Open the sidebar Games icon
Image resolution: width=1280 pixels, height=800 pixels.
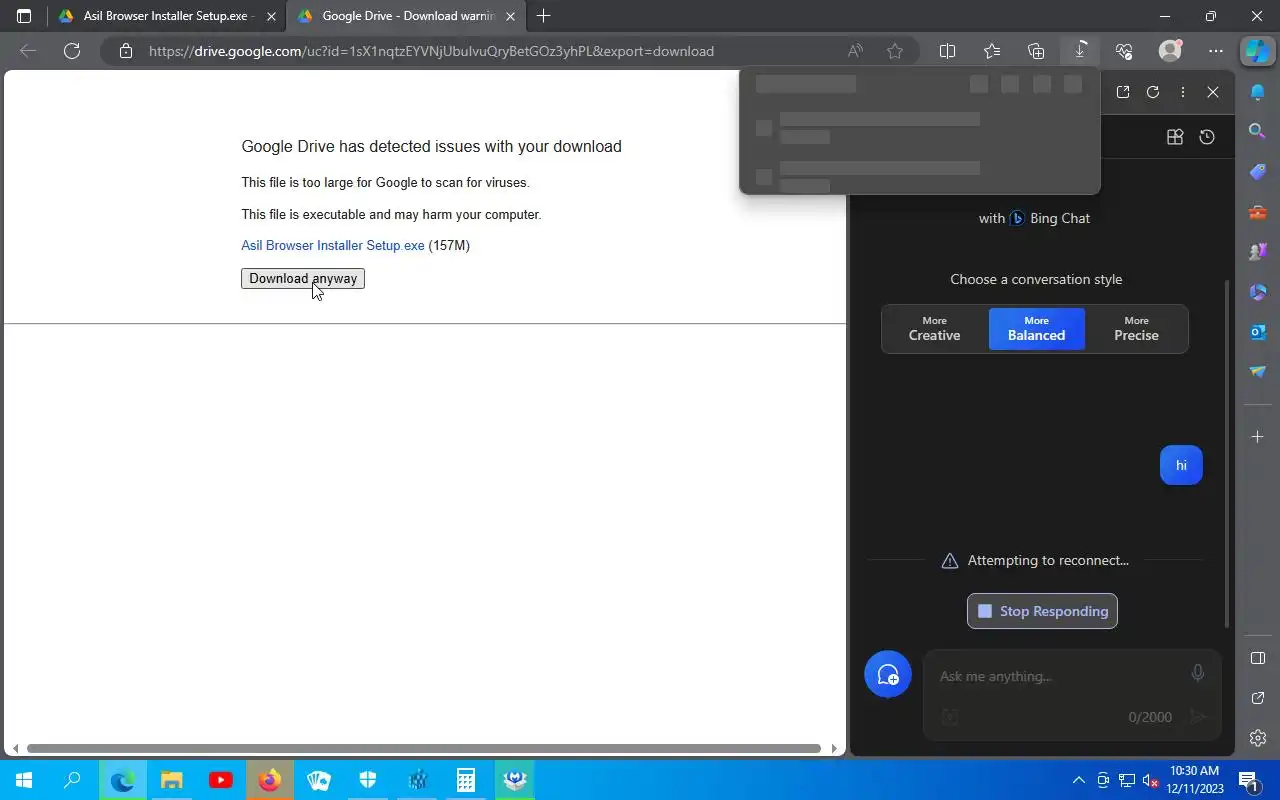pos(1258,252)
